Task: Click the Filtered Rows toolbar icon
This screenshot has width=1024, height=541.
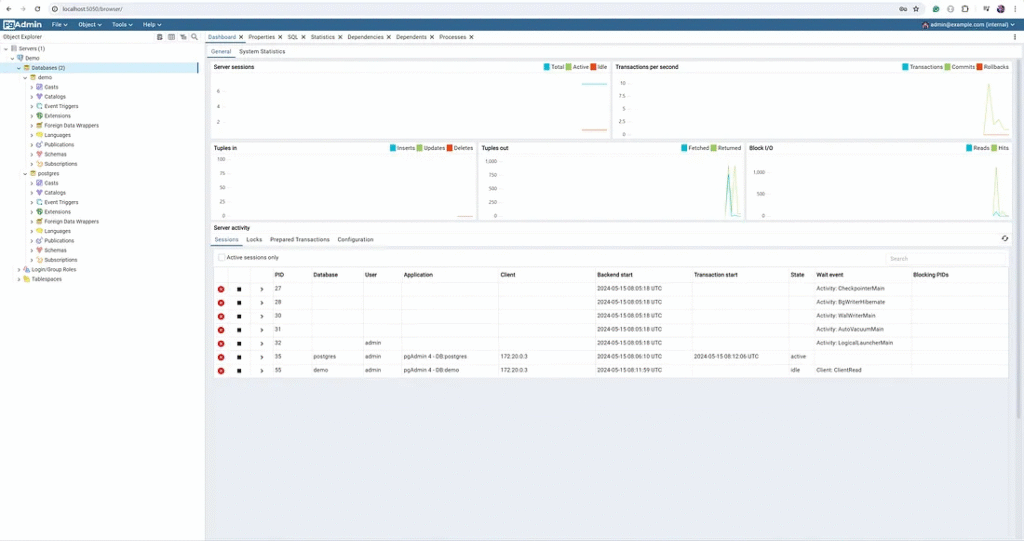Action: click(x=183, y=37)
